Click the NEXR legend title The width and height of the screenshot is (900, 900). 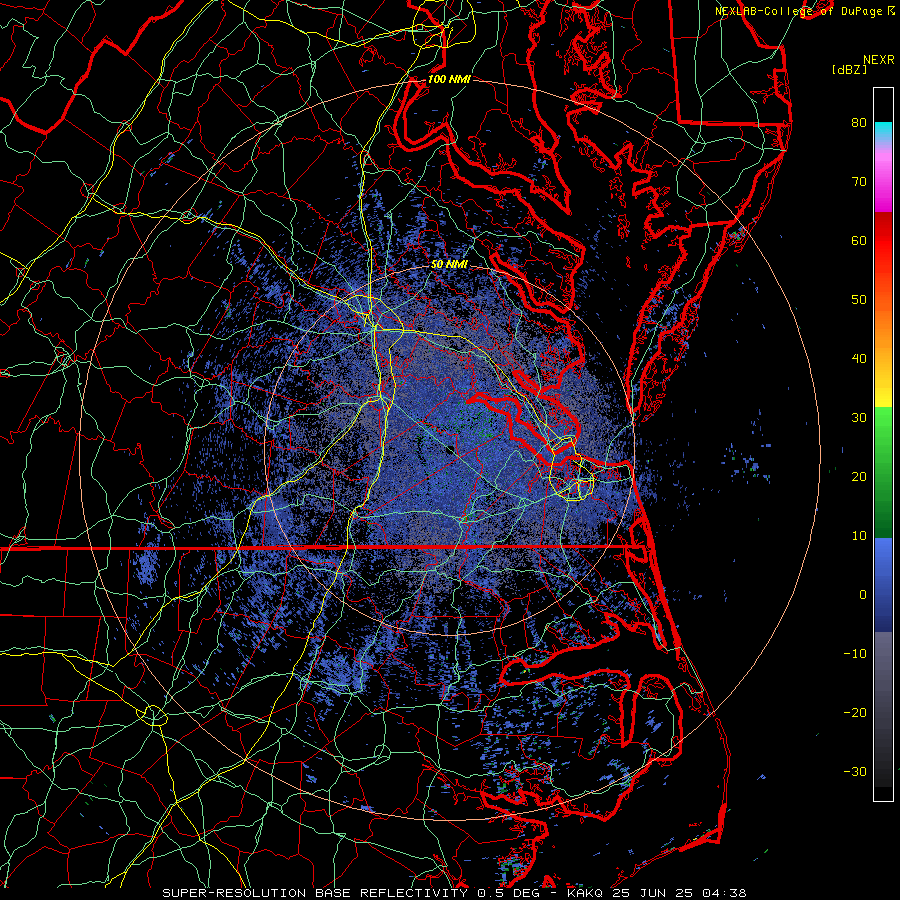point(879,60)
